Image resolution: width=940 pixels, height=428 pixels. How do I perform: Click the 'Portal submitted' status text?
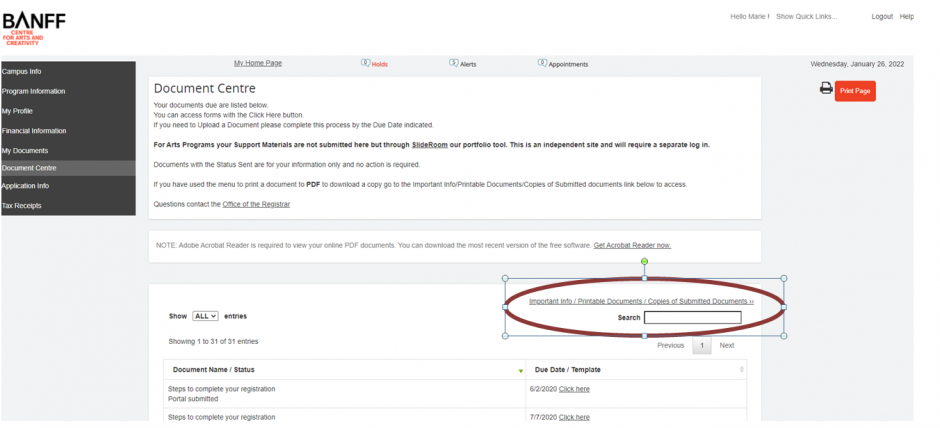tap(193, 399)
